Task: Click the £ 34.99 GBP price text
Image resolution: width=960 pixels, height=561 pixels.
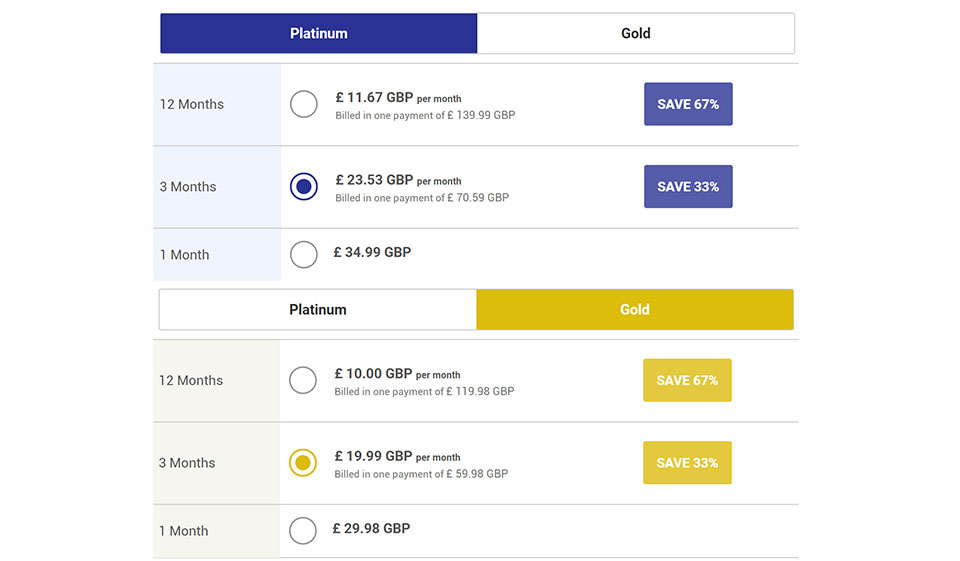Action: point(372,252)
